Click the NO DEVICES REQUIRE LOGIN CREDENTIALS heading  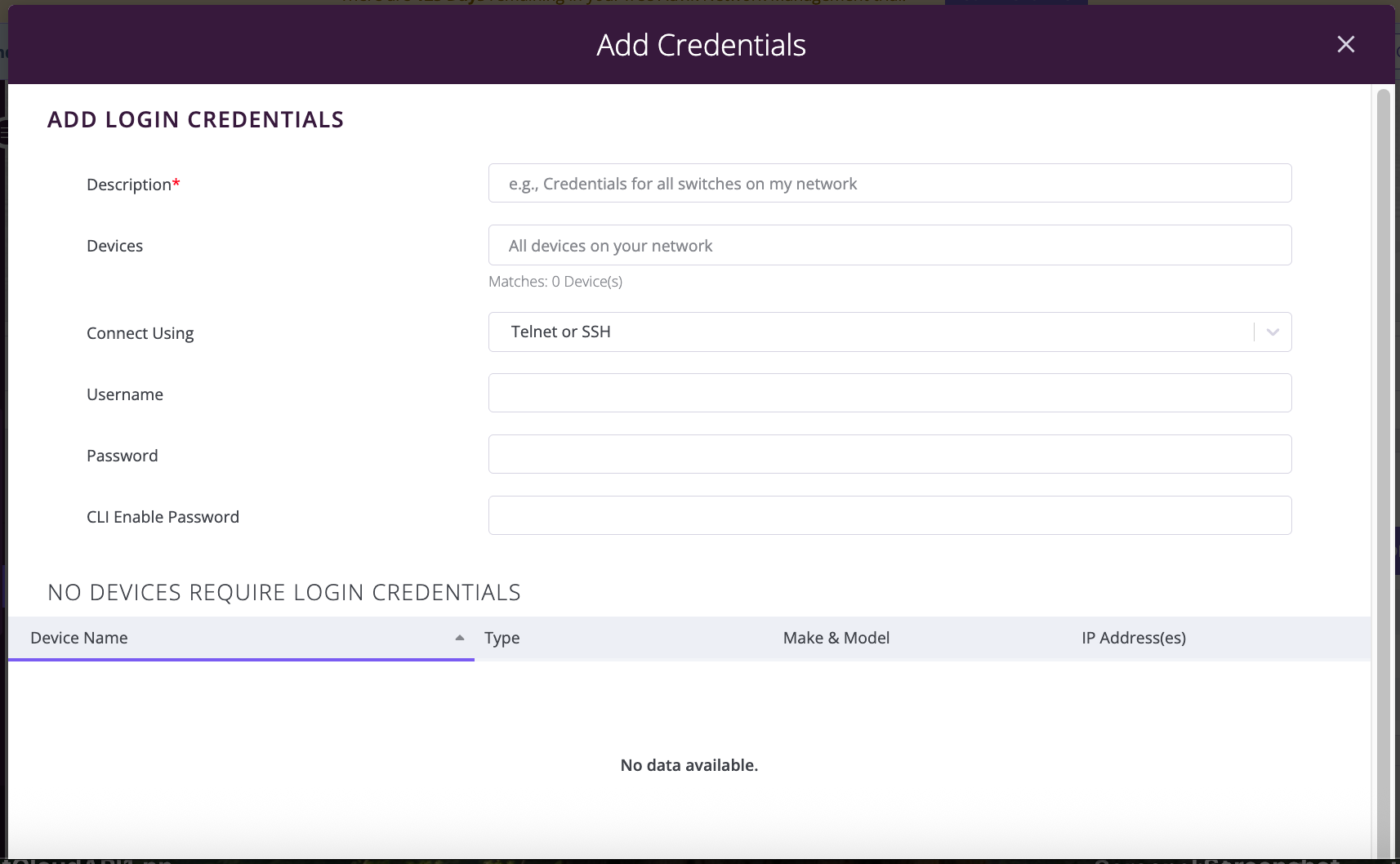tap(284, 592)
